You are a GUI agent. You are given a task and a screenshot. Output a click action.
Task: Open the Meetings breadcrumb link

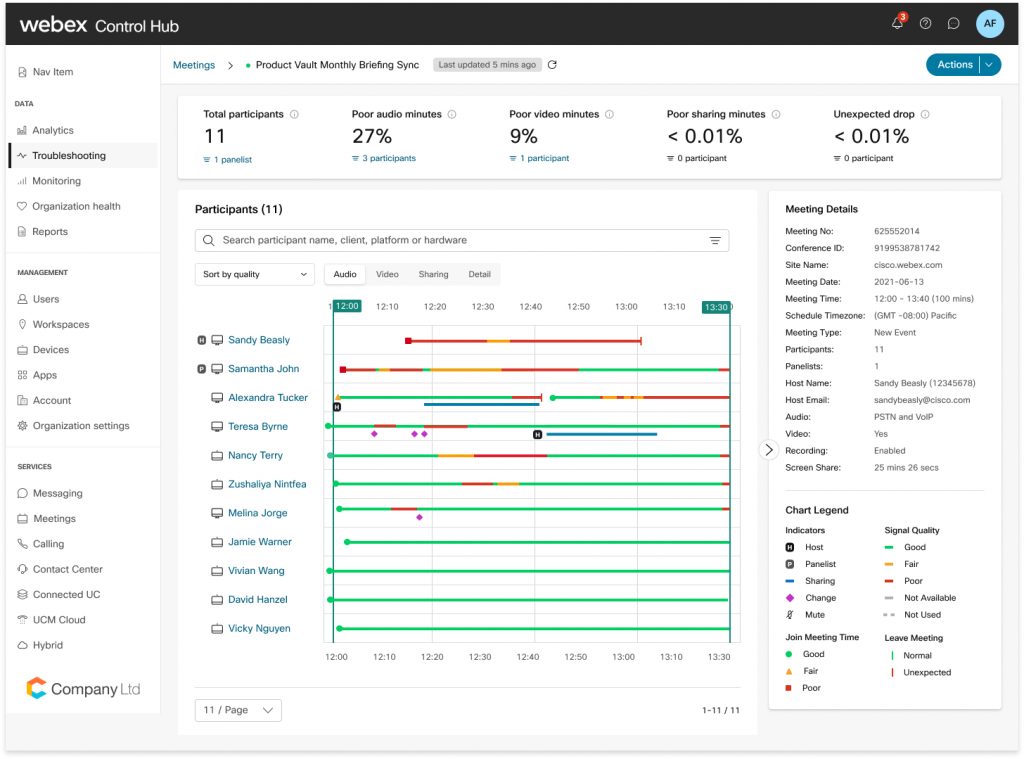click(193, 64)
